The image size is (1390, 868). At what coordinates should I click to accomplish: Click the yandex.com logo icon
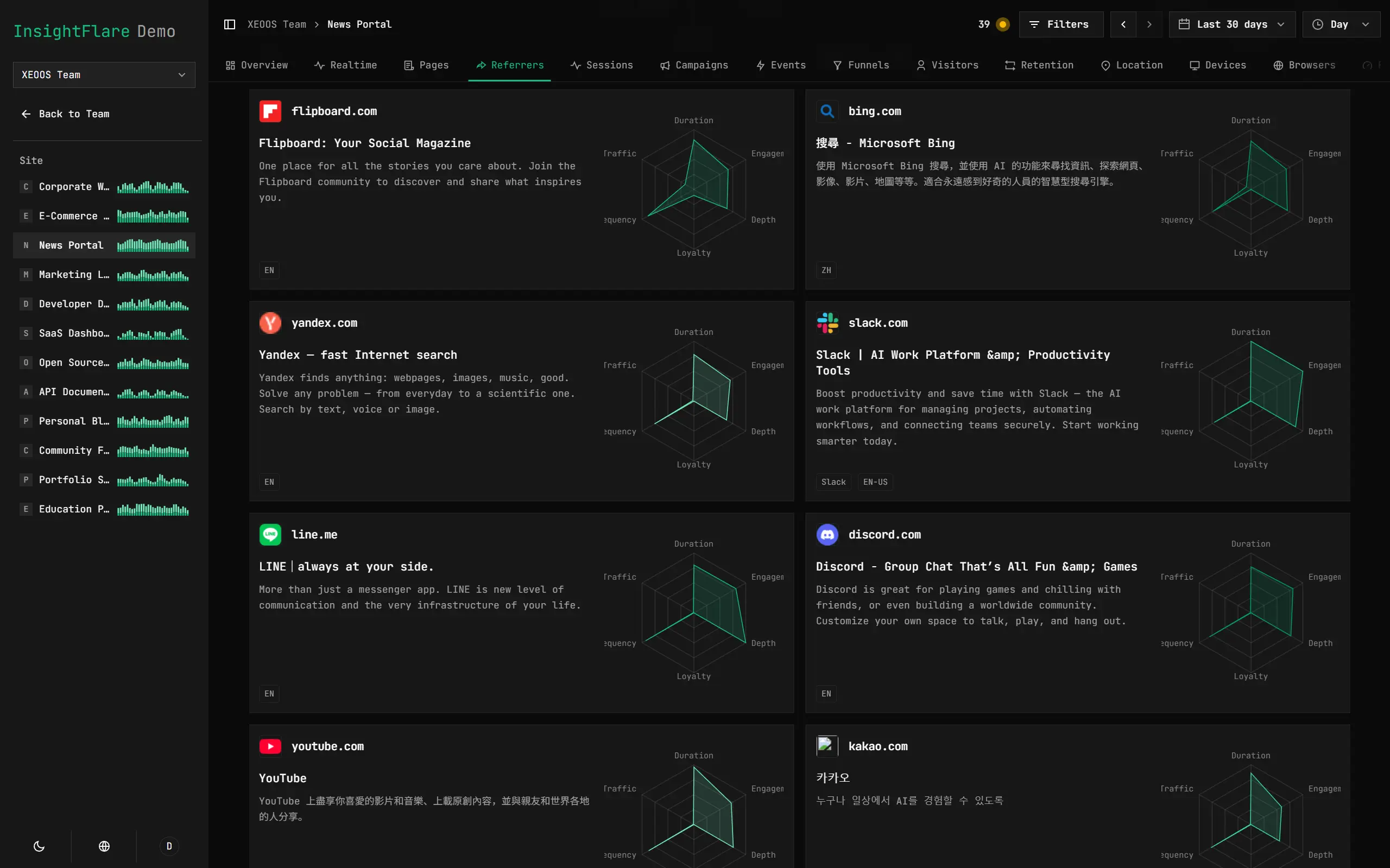(270, 323)
